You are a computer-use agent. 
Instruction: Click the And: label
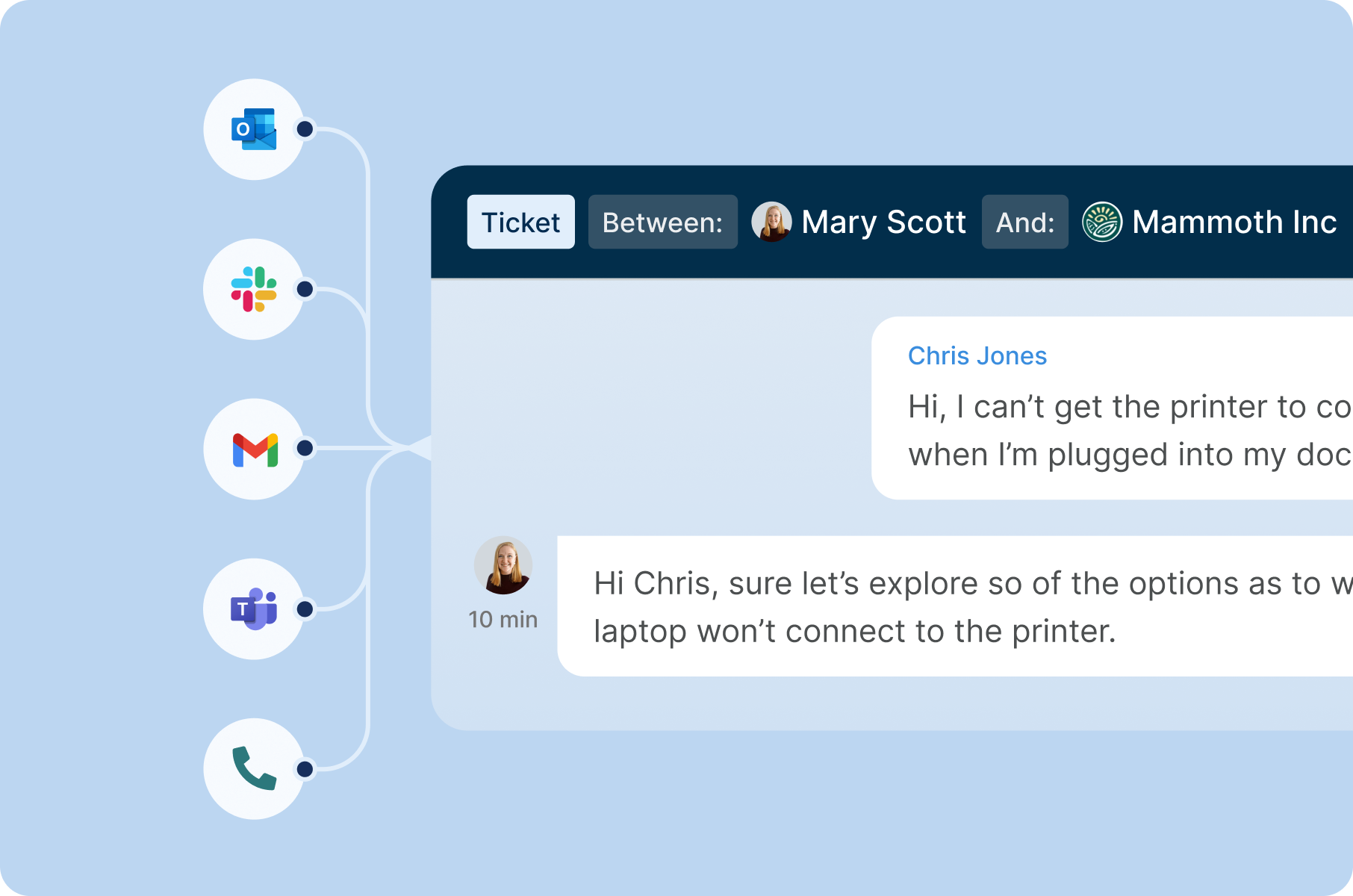[1025, 222]
